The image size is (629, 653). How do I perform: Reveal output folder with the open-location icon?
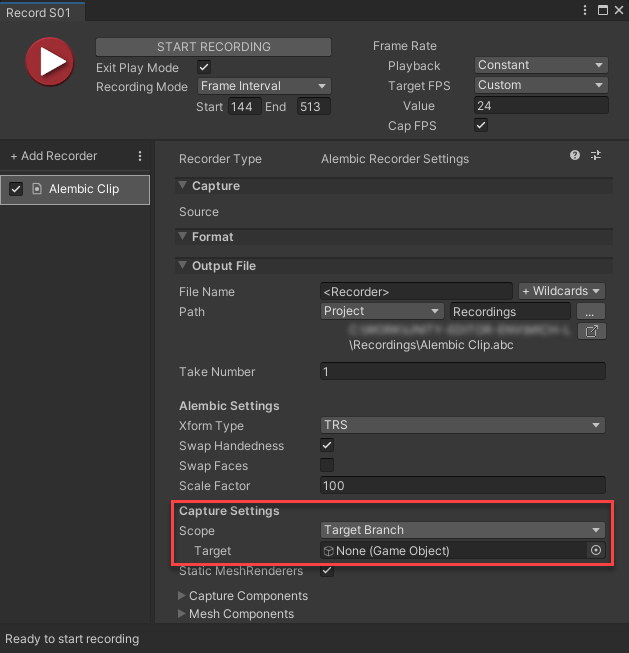[x=591, y=331]
